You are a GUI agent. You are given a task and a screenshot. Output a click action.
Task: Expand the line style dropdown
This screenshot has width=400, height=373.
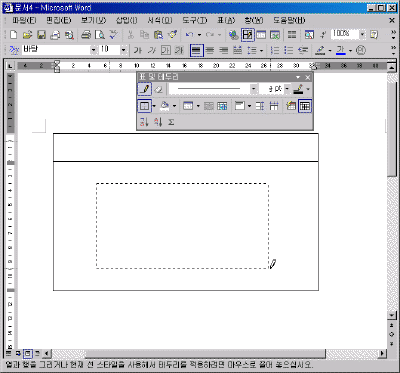click(254, 89)
